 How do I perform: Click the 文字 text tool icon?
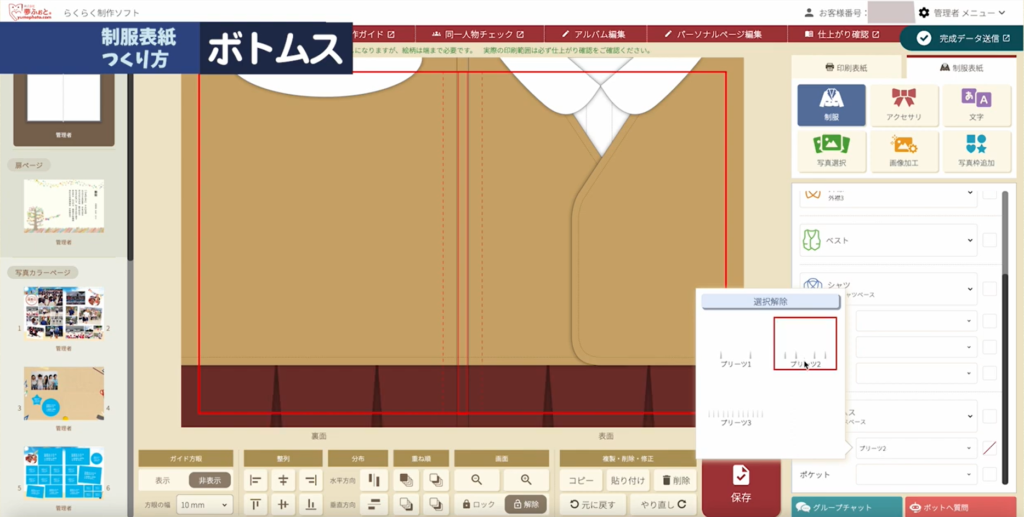click(x=976, y=105)
